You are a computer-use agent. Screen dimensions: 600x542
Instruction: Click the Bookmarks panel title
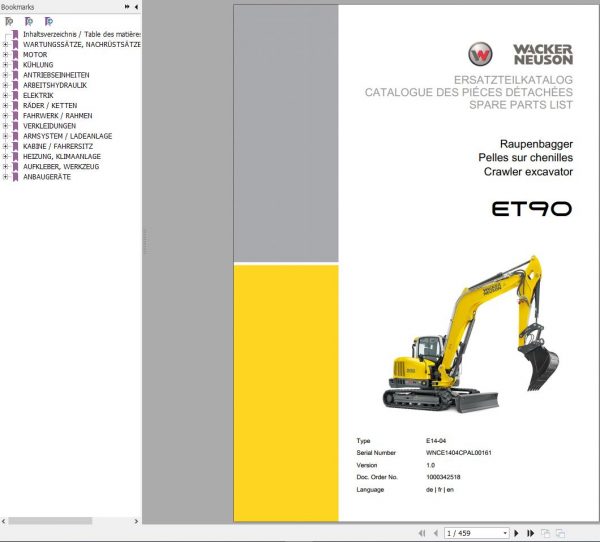point(18,7)
